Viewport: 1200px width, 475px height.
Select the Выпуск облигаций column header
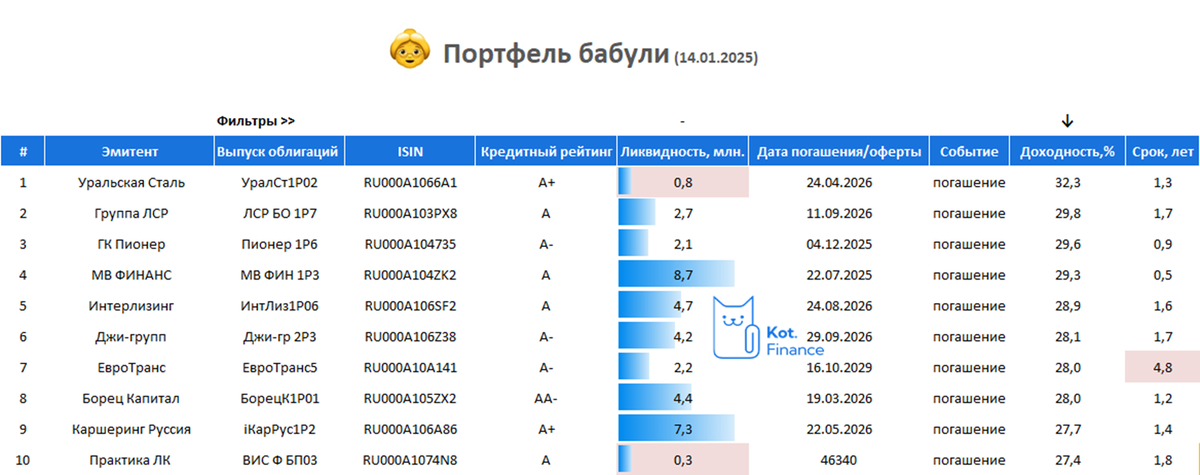[x=279, y=152]
